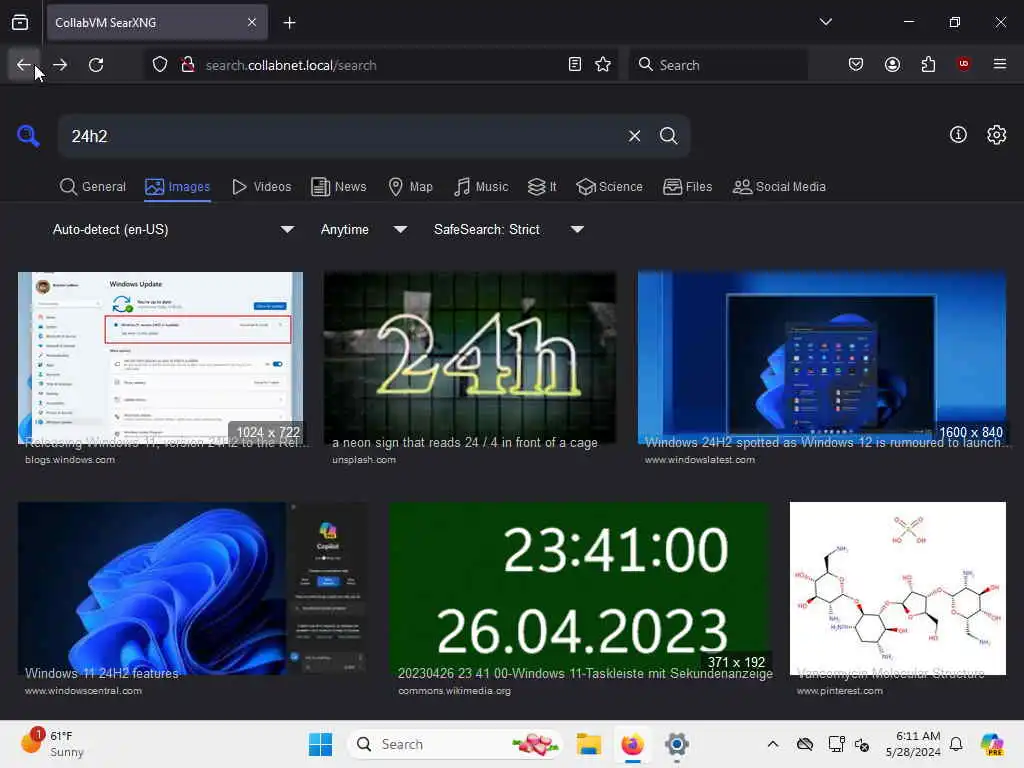The width and height of the screenshot is (1024, 768).
Task: Select the Images search tab
Action: click(x=178, y=187)
